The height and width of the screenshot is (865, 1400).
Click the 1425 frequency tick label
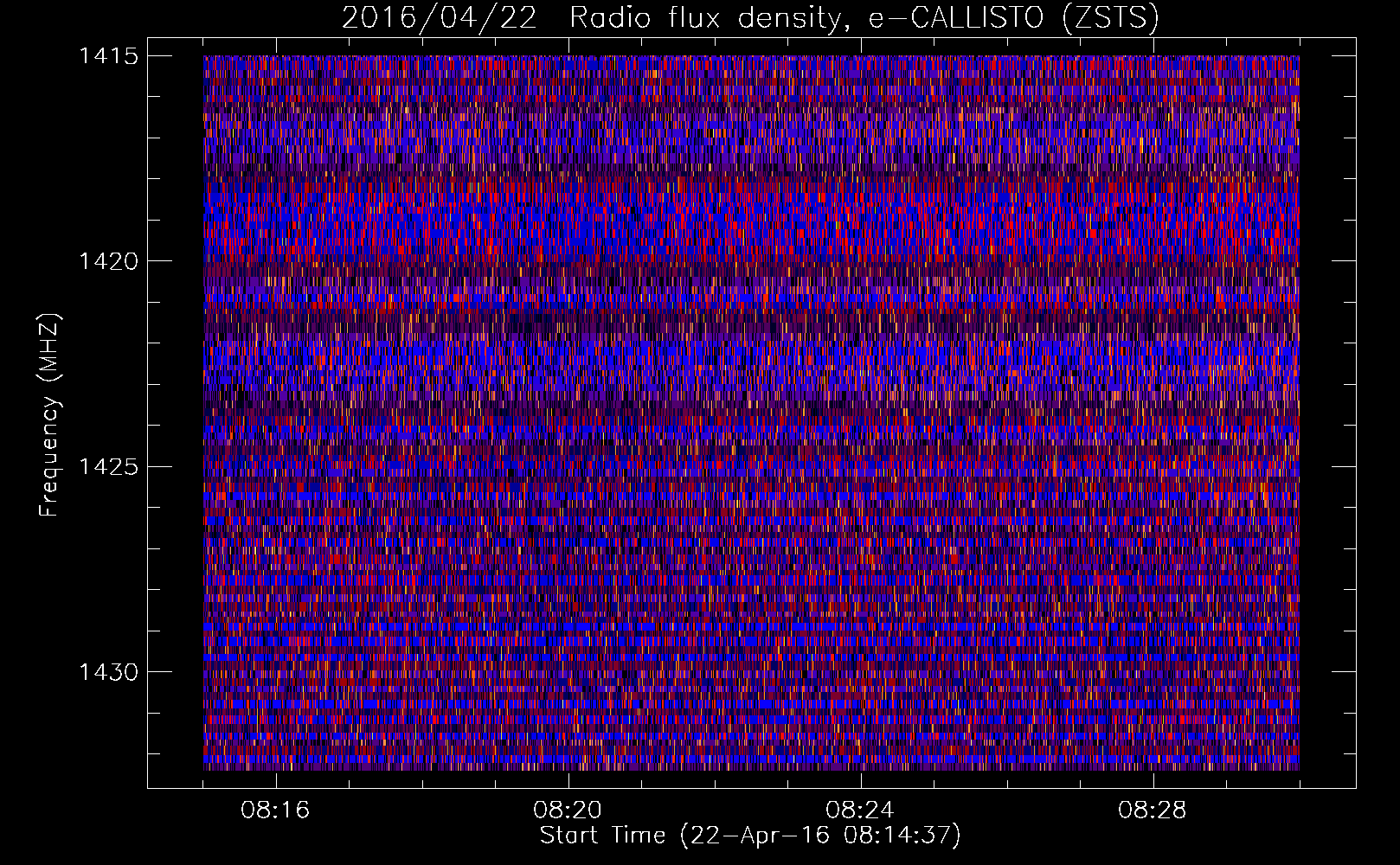(108, 467)
